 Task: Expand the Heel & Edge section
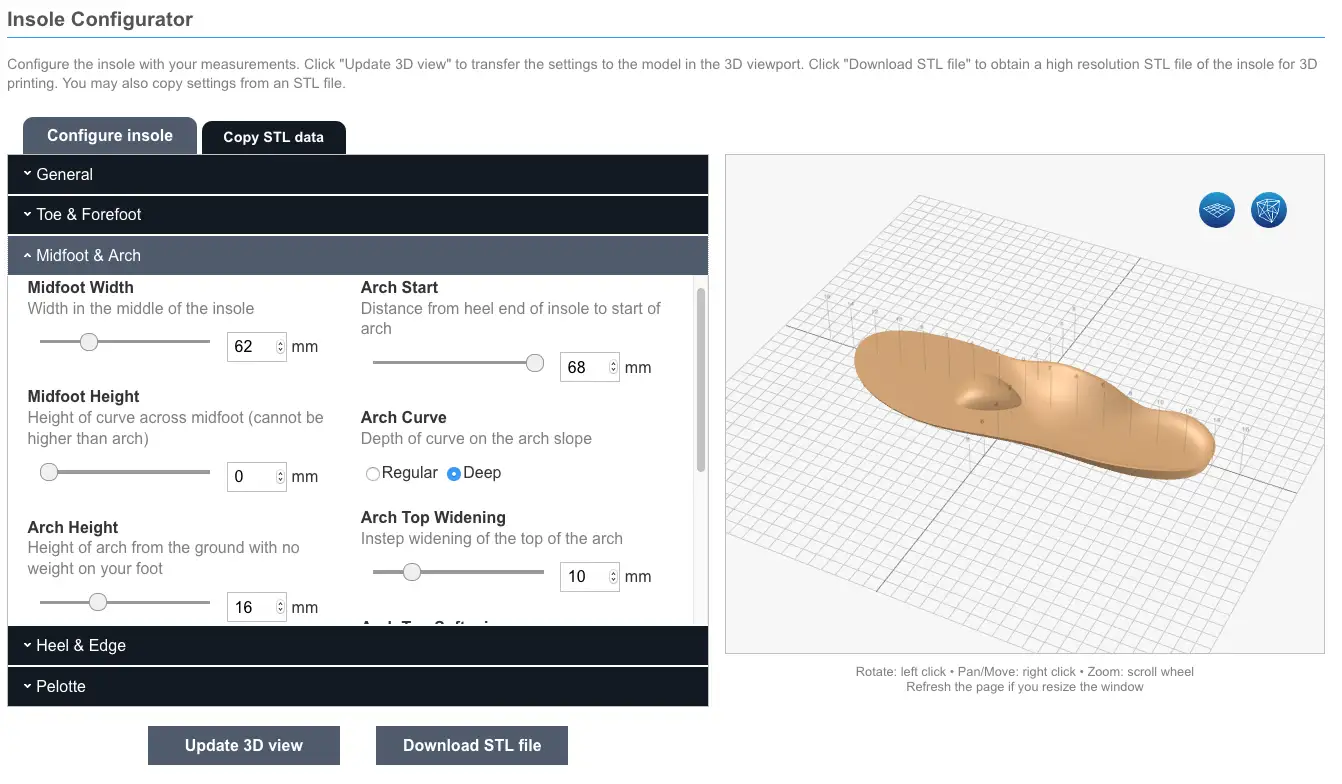click(x=358, y=646)
